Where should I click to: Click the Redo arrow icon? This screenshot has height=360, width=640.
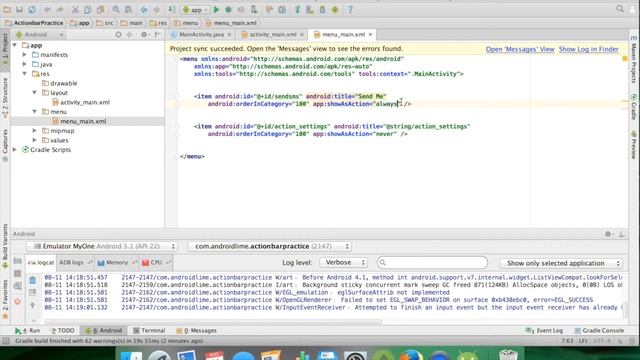tap(60, 9)
